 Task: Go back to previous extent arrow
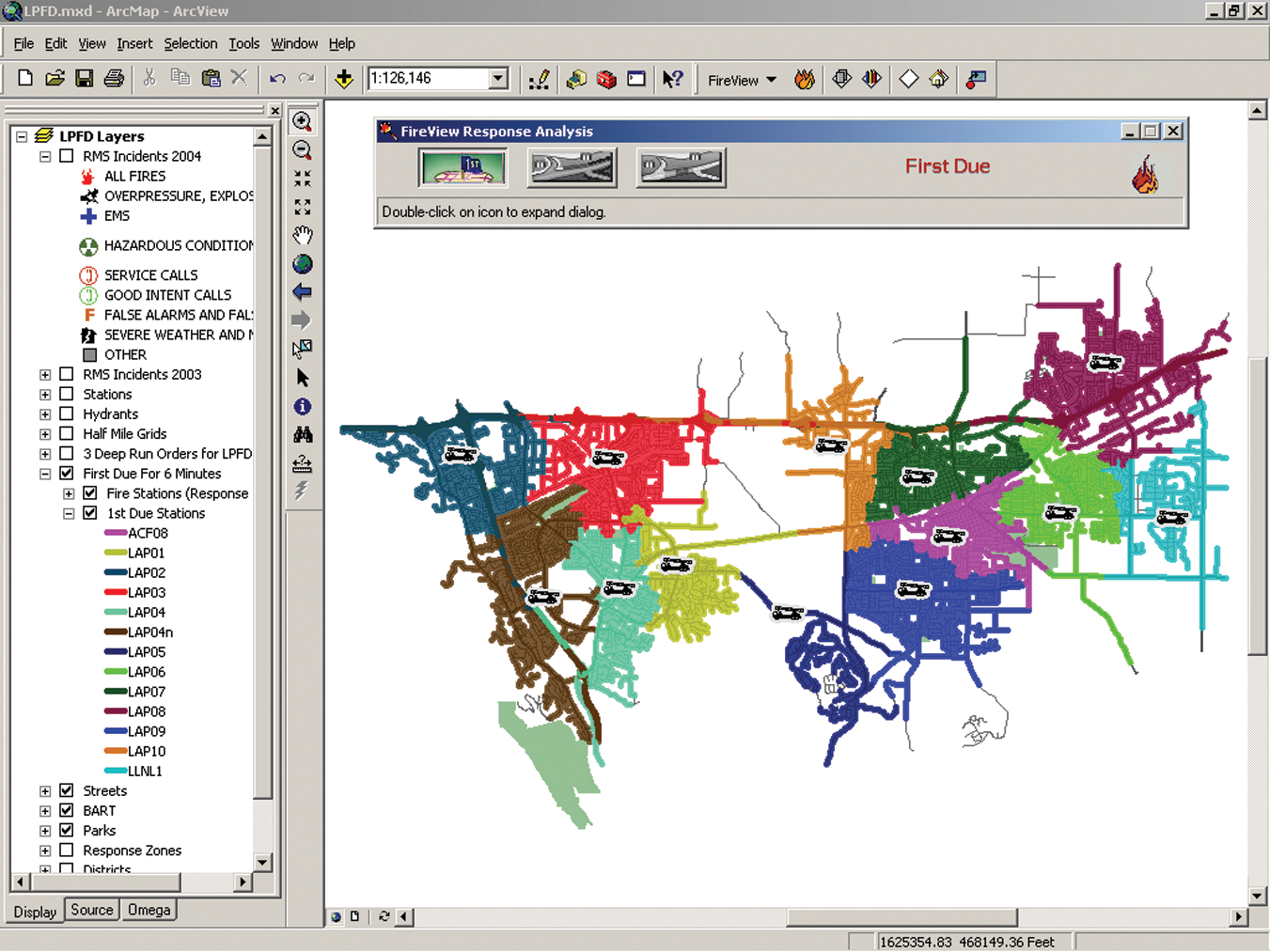pyautogui.click(x=302, y=292)
